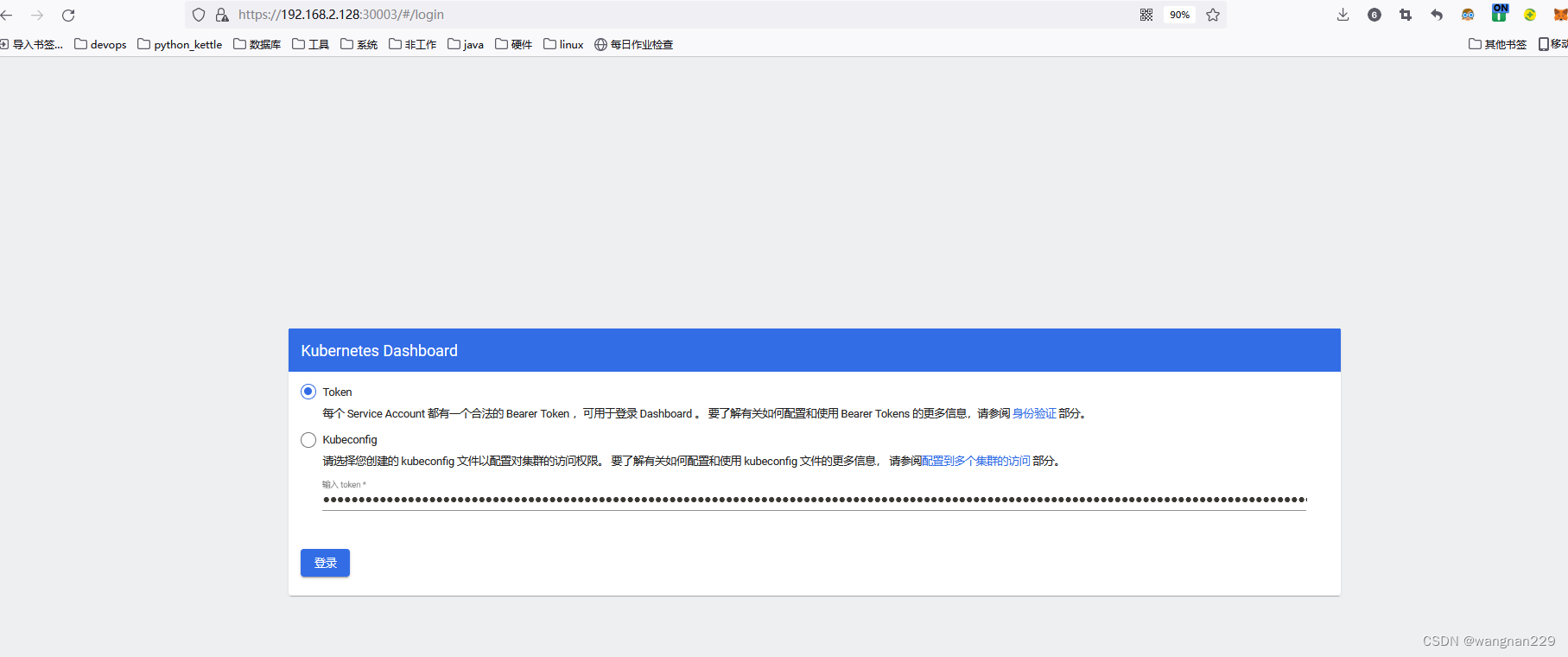
Task: Open the java bookmark folder
Action: point(466,44)
